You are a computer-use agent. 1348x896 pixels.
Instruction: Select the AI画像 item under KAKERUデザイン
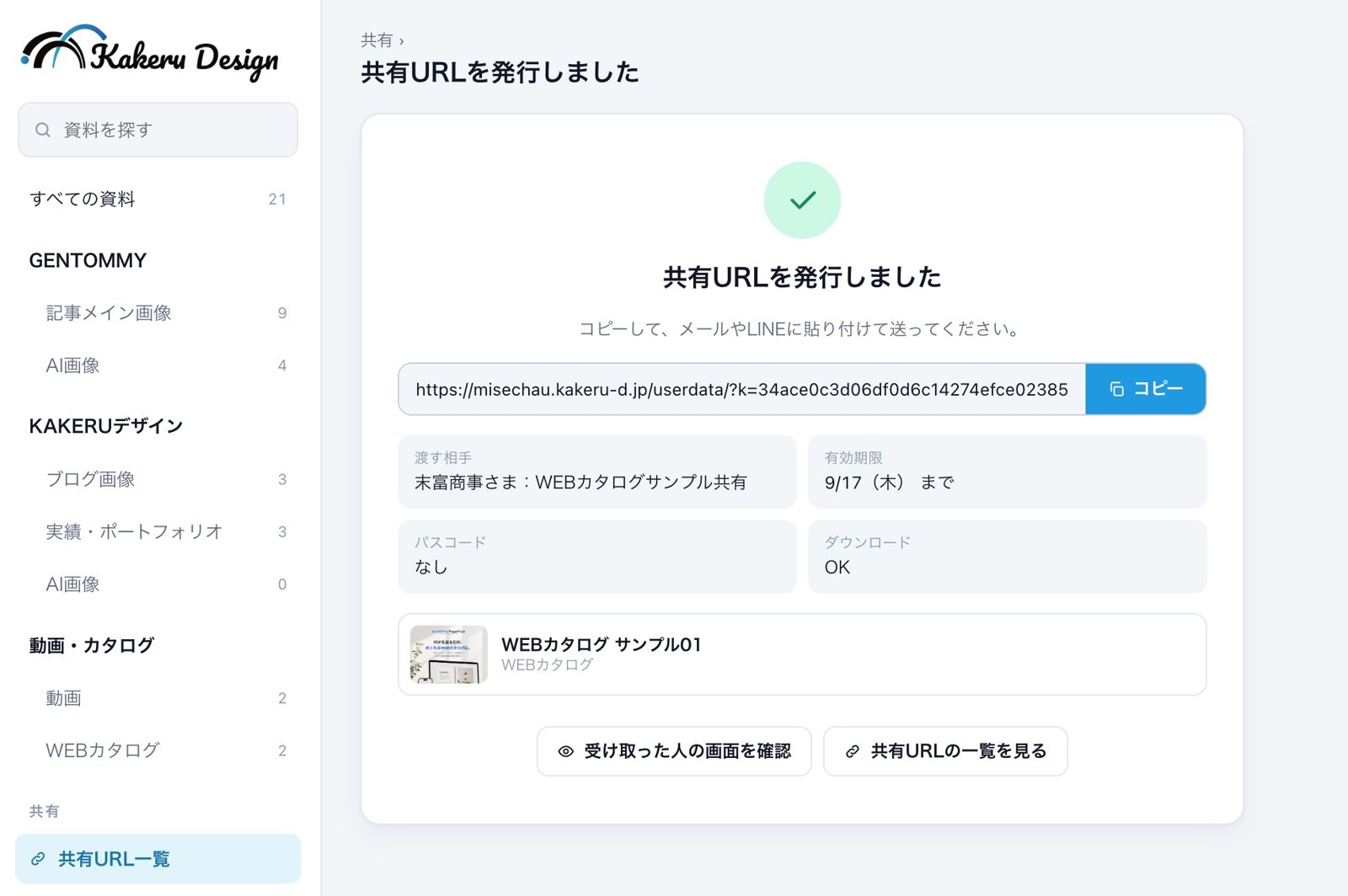pyautogui.click(x=158, y=584)
